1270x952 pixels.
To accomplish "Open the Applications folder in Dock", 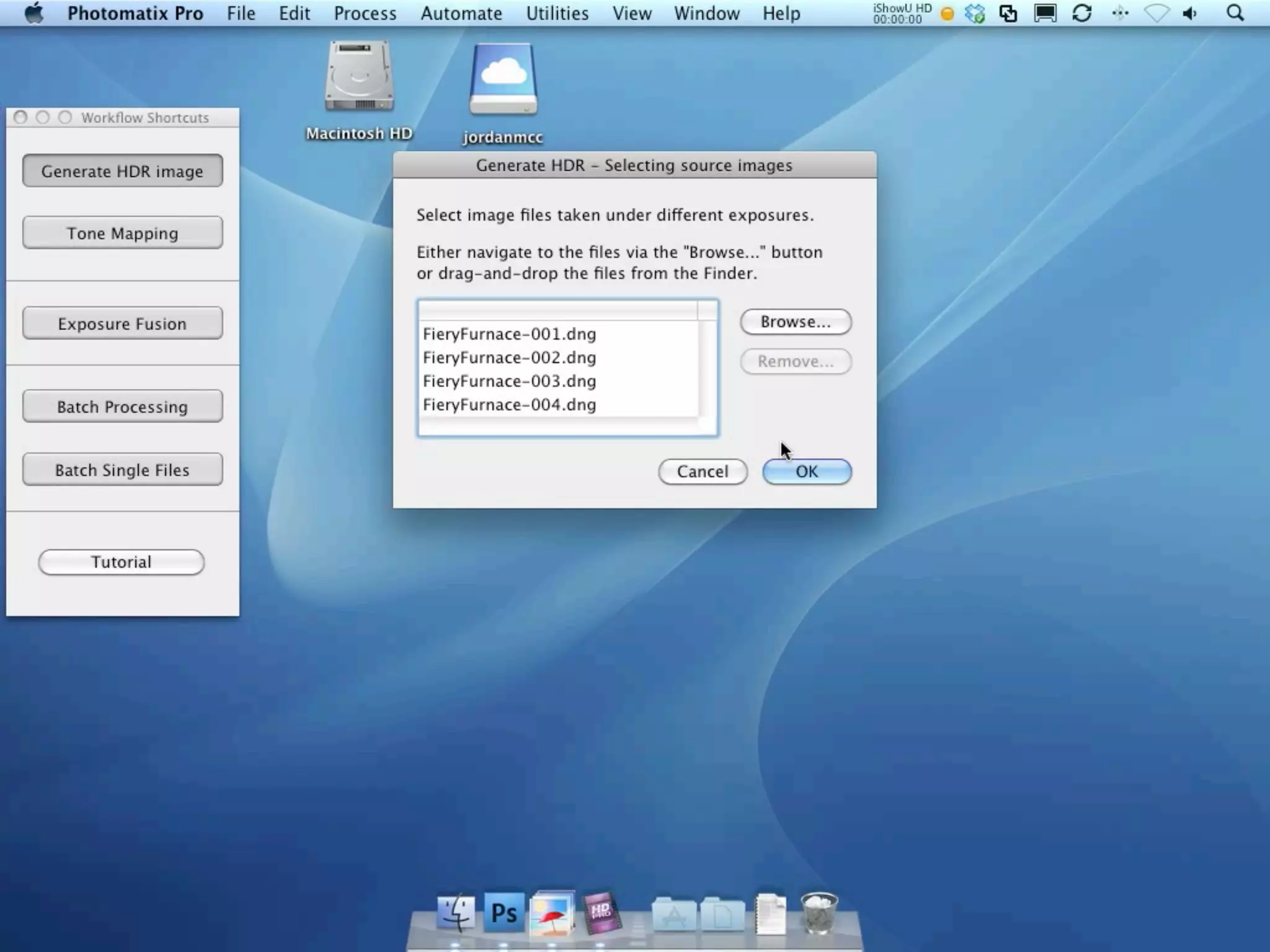I will click(x=674, y=914).
